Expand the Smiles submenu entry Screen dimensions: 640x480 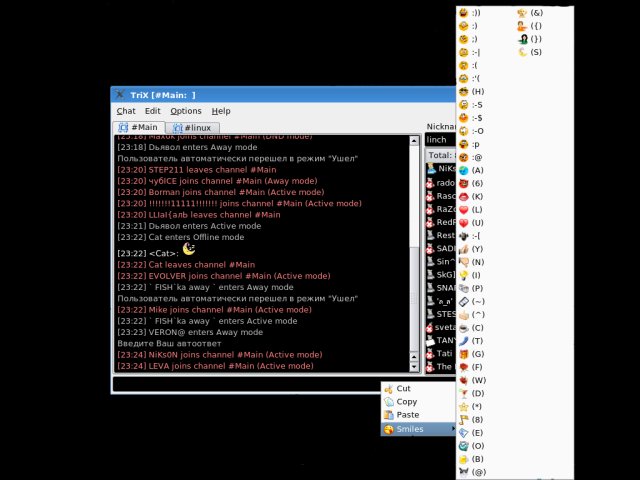click(419, 429)
